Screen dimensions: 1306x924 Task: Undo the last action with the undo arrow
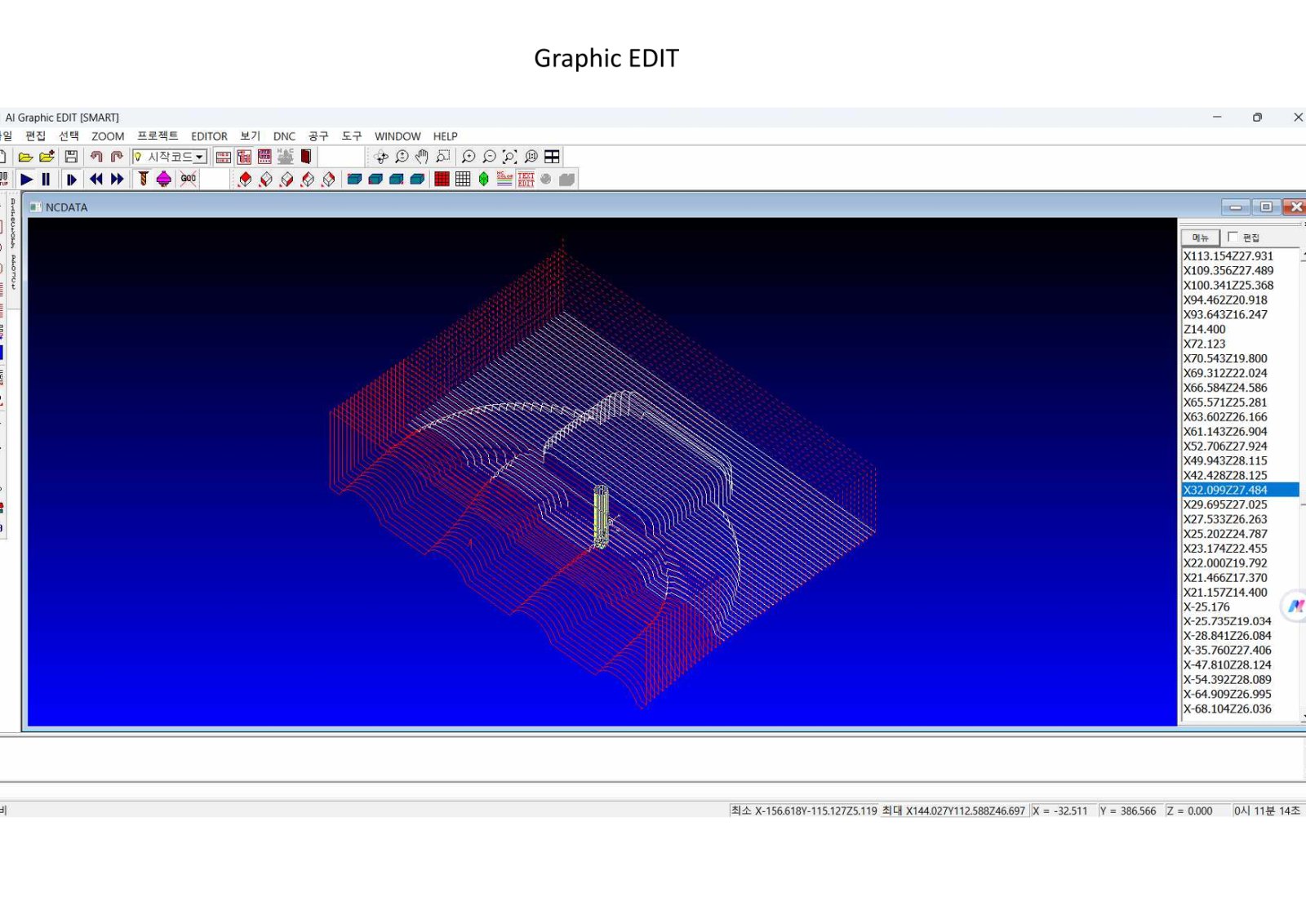tap(96, 157)
